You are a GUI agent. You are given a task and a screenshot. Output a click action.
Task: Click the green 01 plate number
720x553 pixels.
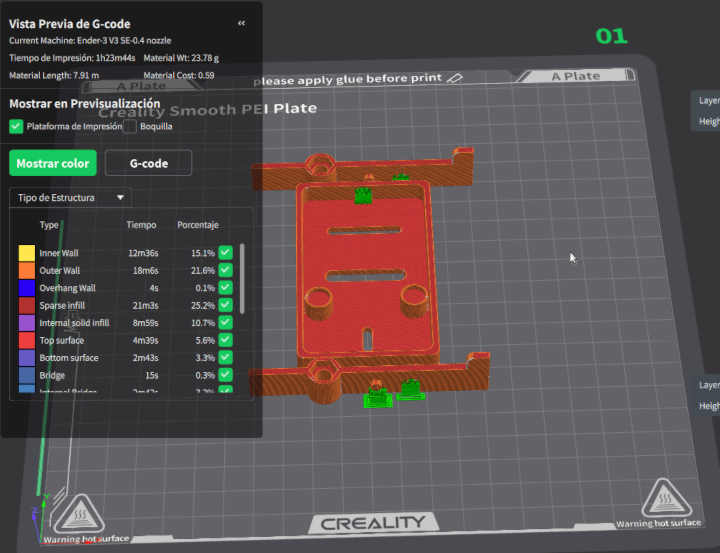tap(611, 37)
